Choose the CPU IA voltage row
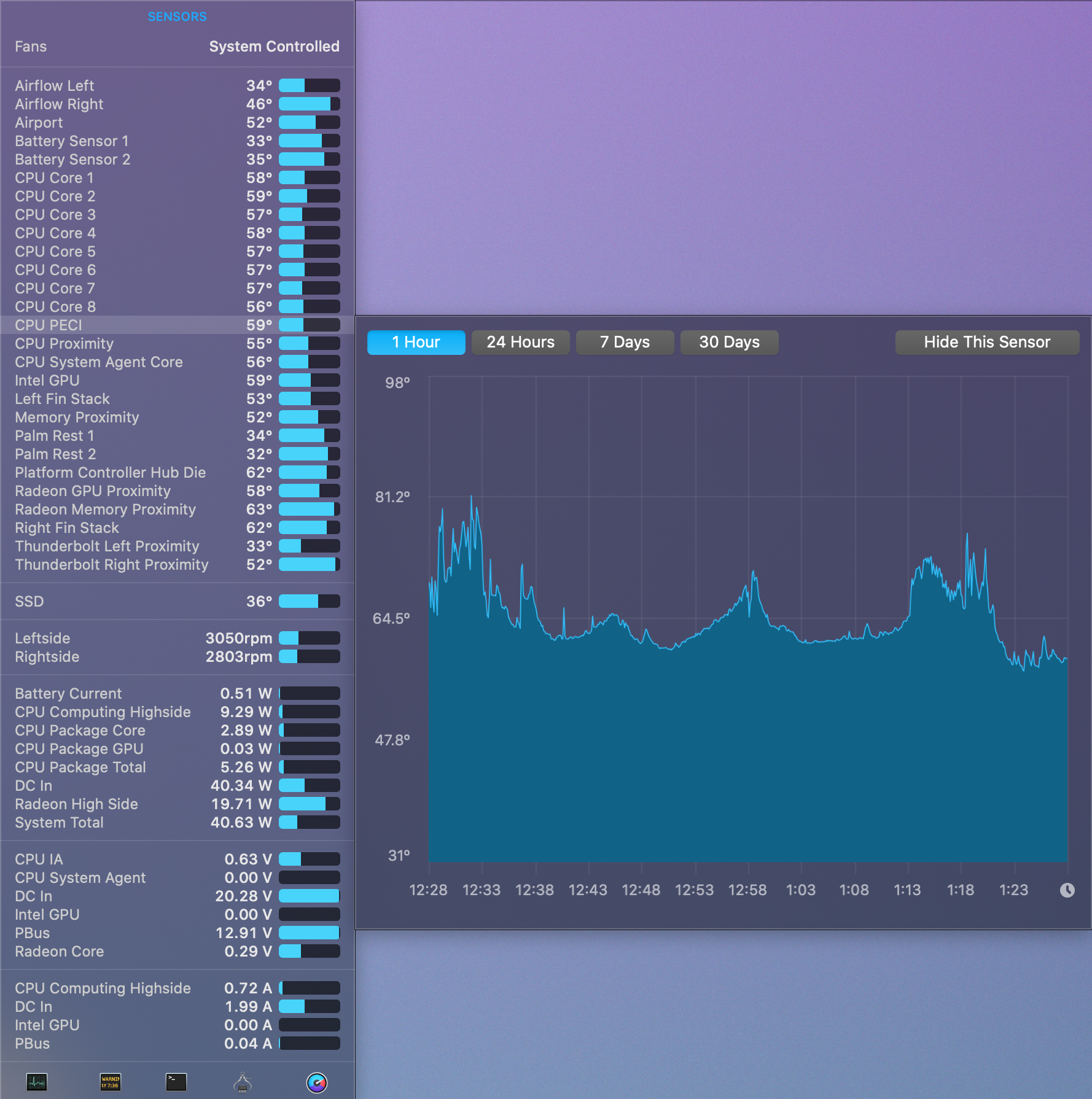 click(x=177, y=859)
